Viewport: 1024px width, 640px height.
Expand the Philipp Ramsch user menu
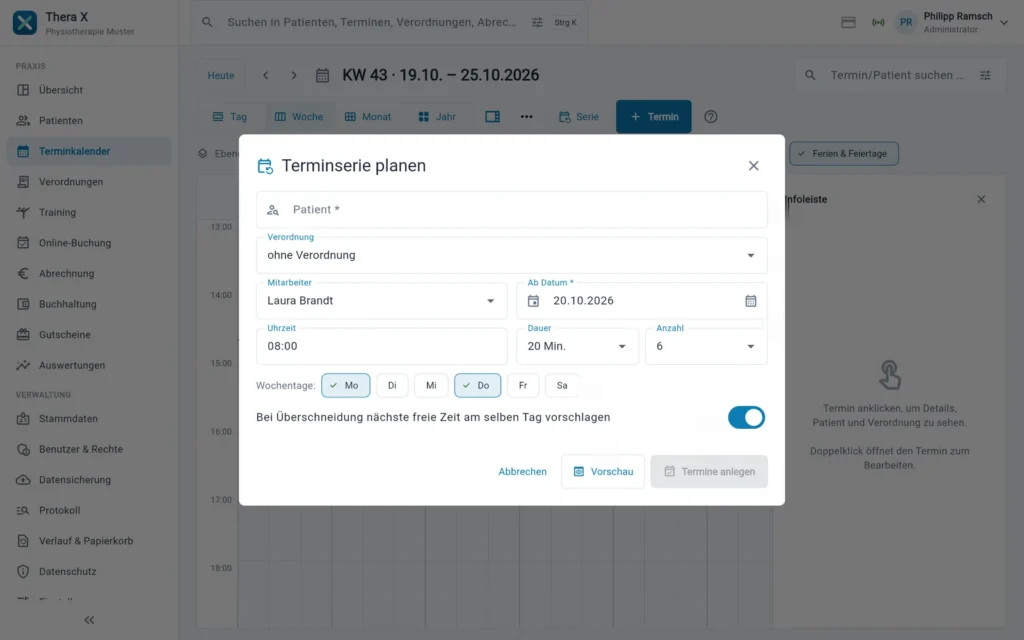pos(1004,22)
